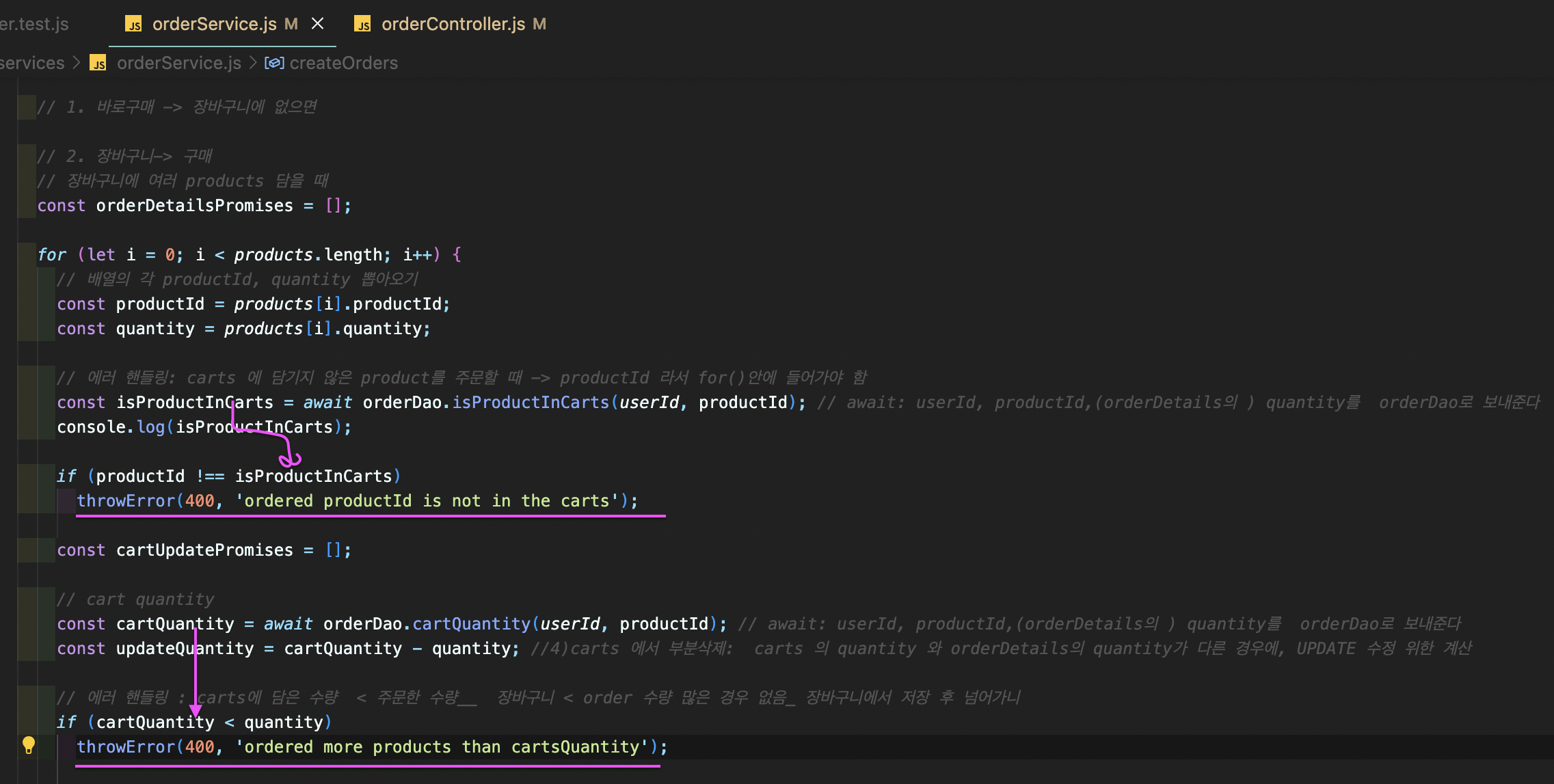The width and height of the screenshot is (1554, 784).
Task: Switch to the orderController.js tab
Action: (453, 25)
